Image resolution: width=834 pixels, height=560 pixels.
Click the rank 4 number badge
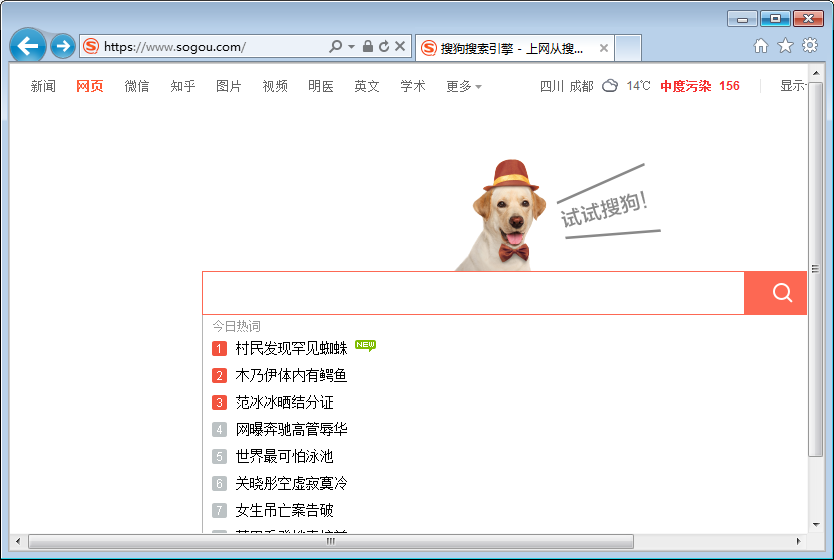[x=219, y=429]
